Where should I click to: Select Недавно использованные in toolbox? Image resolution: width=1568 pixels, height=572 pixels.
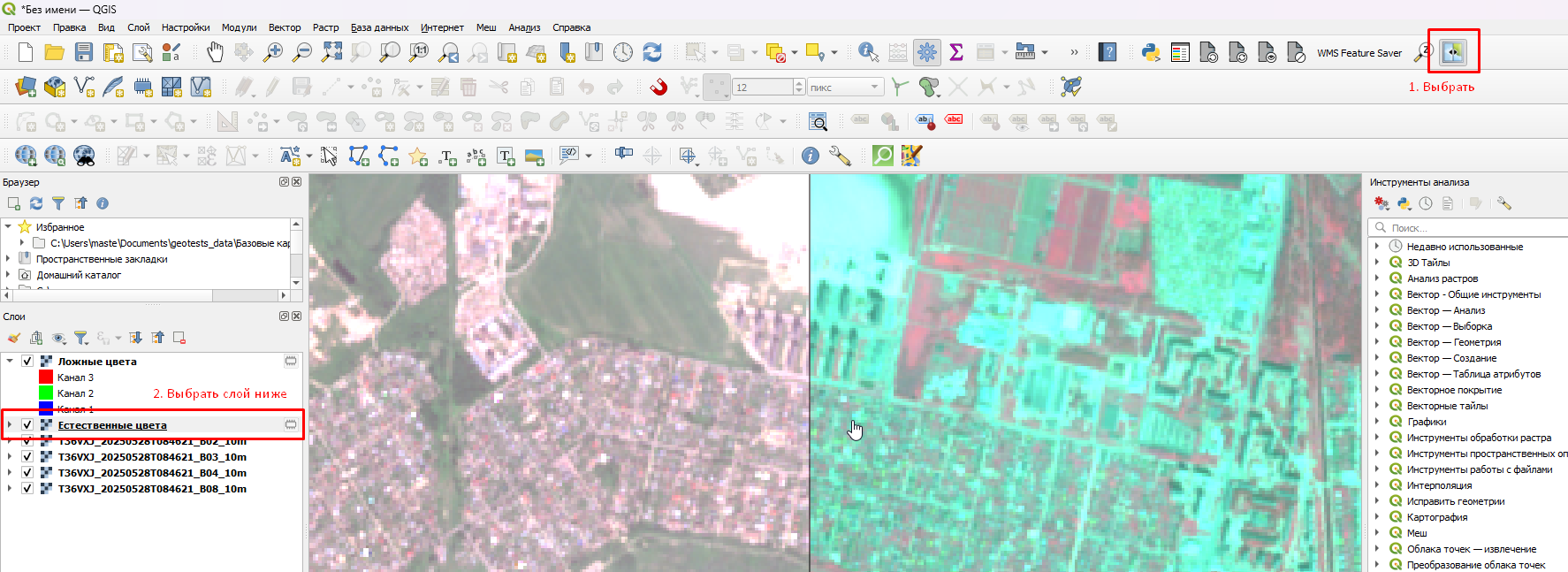[1465, 247]
